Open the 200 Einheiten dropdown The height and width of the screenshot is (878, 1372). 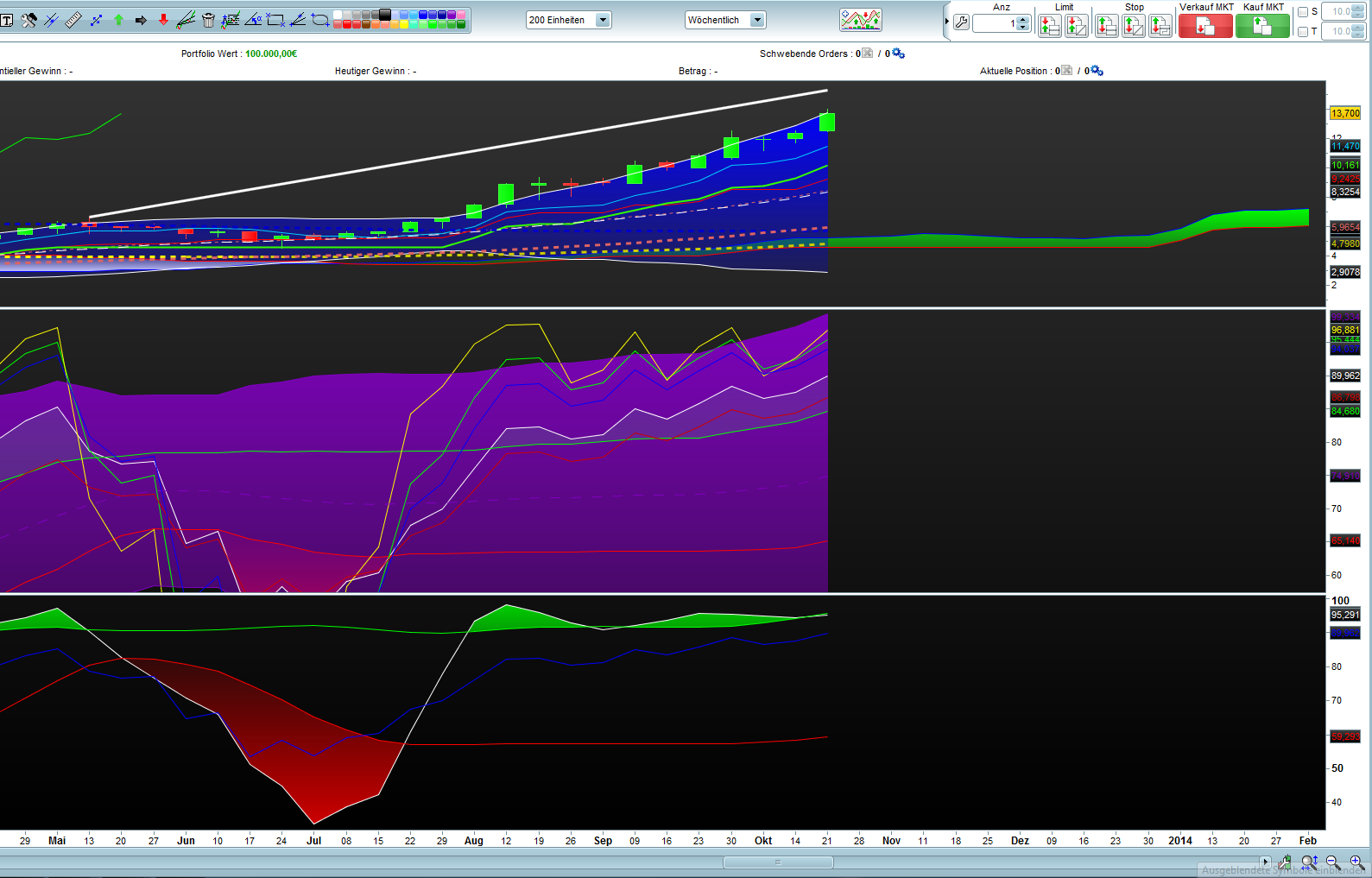point(603,20)
